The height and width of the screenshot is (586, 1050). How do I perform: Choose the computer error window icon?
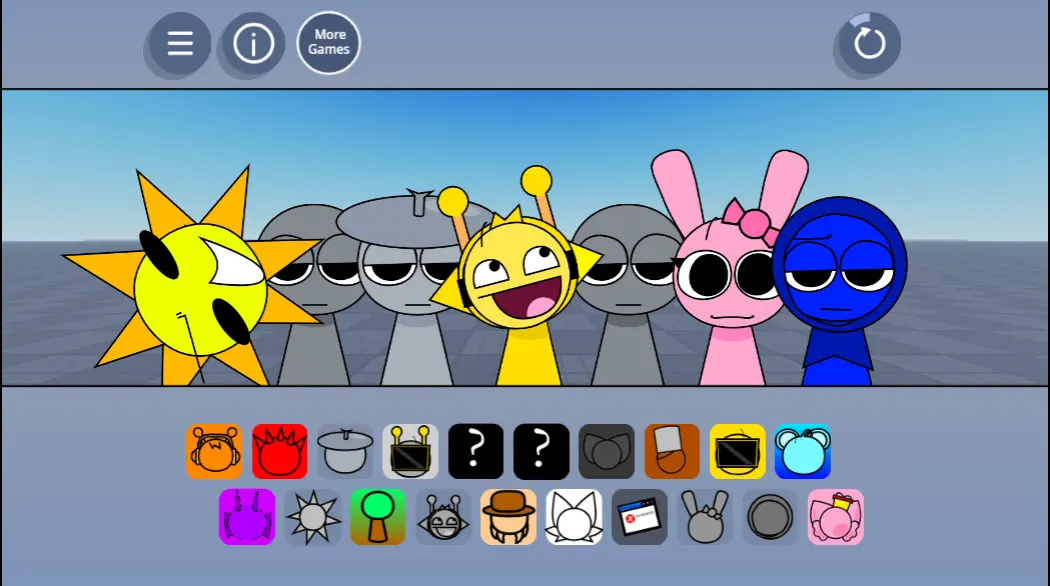coord(640,517)
